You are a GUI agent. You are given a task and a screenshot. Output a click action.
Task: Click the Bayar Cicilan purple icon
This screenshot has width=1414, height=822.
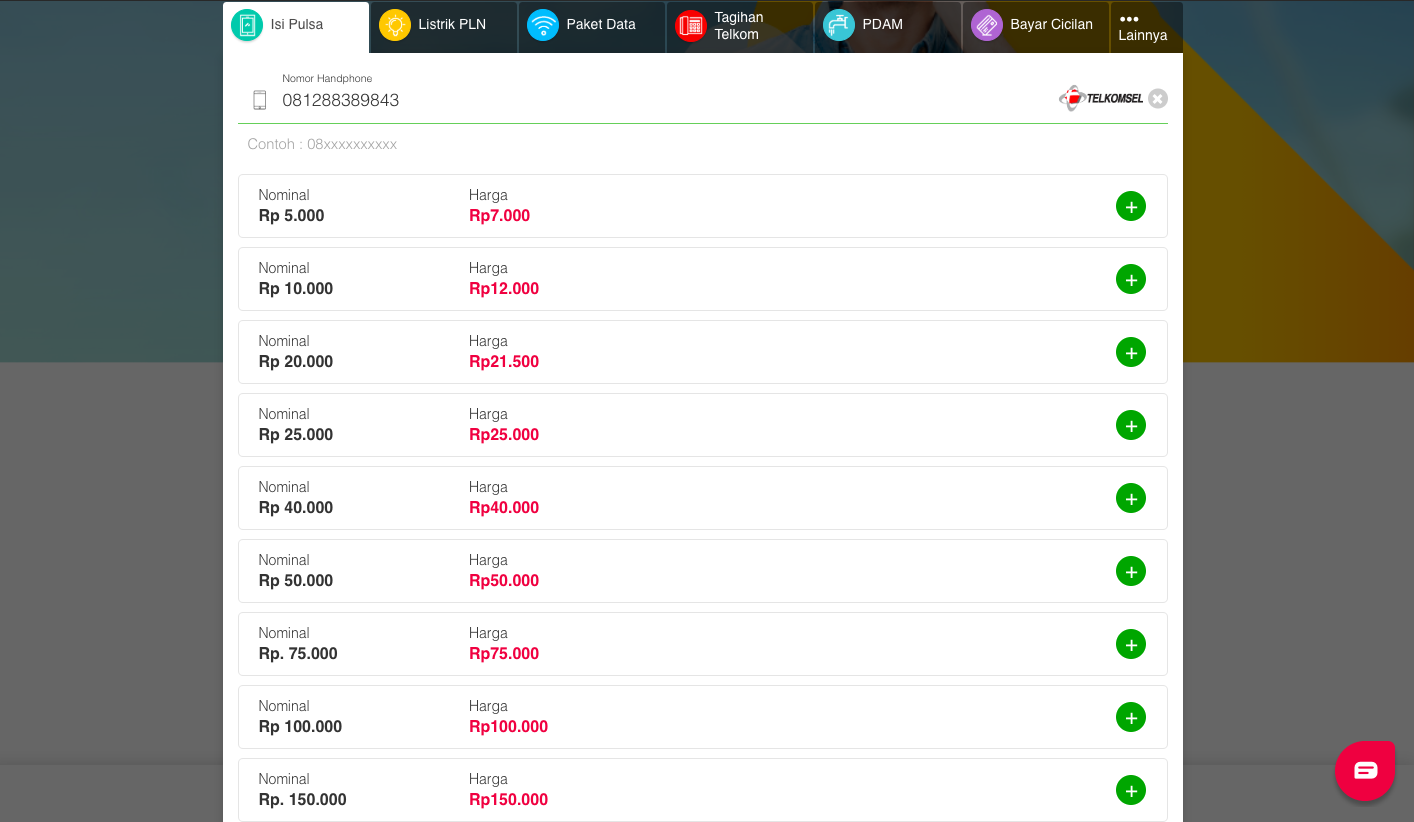click(987, 25)
